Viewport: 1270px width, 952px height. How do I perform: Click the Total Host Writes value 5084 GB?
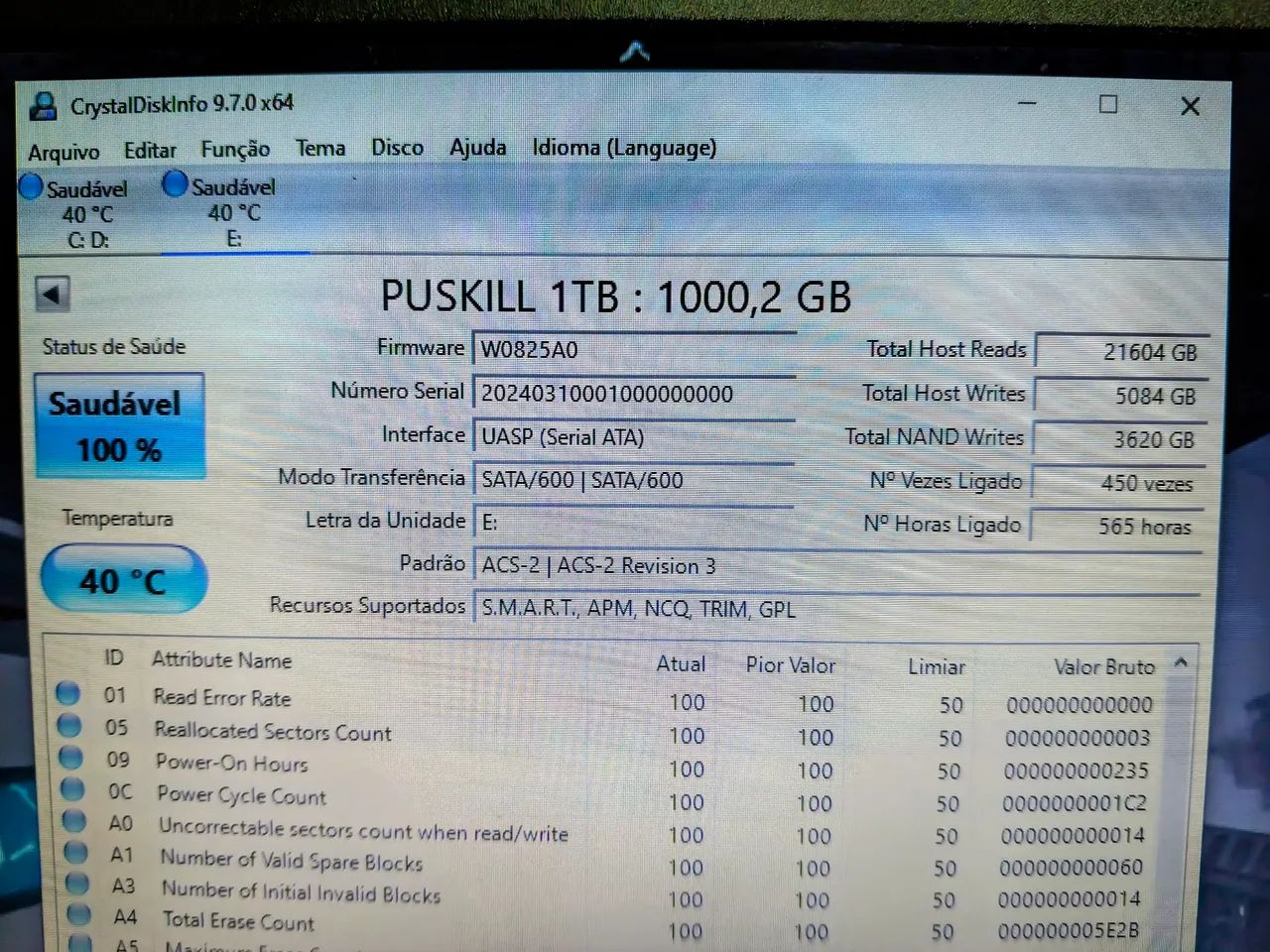click(1120, 396)
